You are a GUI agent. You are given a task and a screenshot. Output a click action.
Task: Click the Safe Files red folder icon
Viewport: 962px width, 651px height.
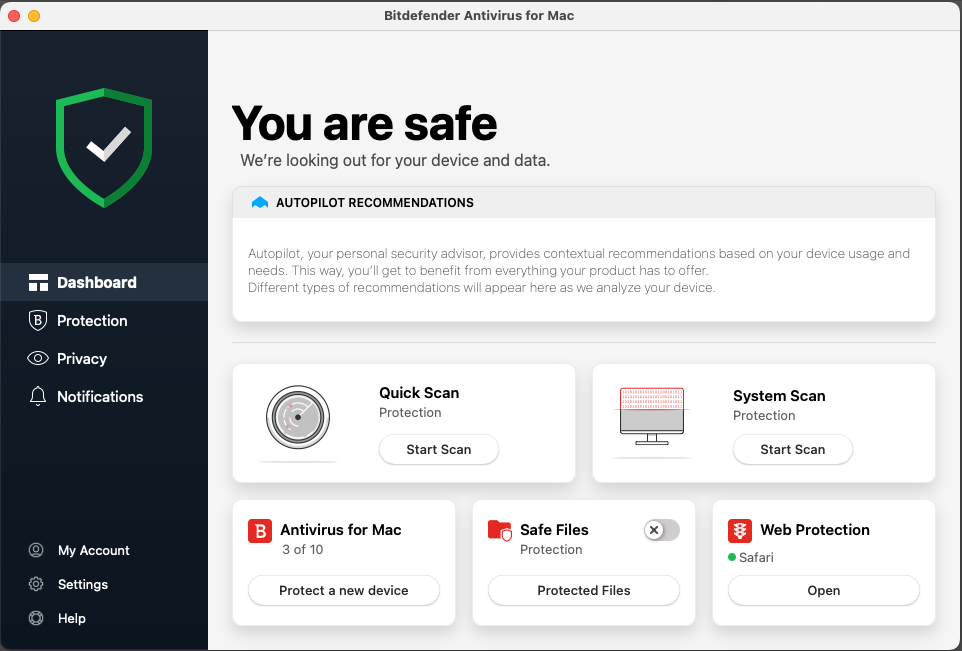point(499,530)
